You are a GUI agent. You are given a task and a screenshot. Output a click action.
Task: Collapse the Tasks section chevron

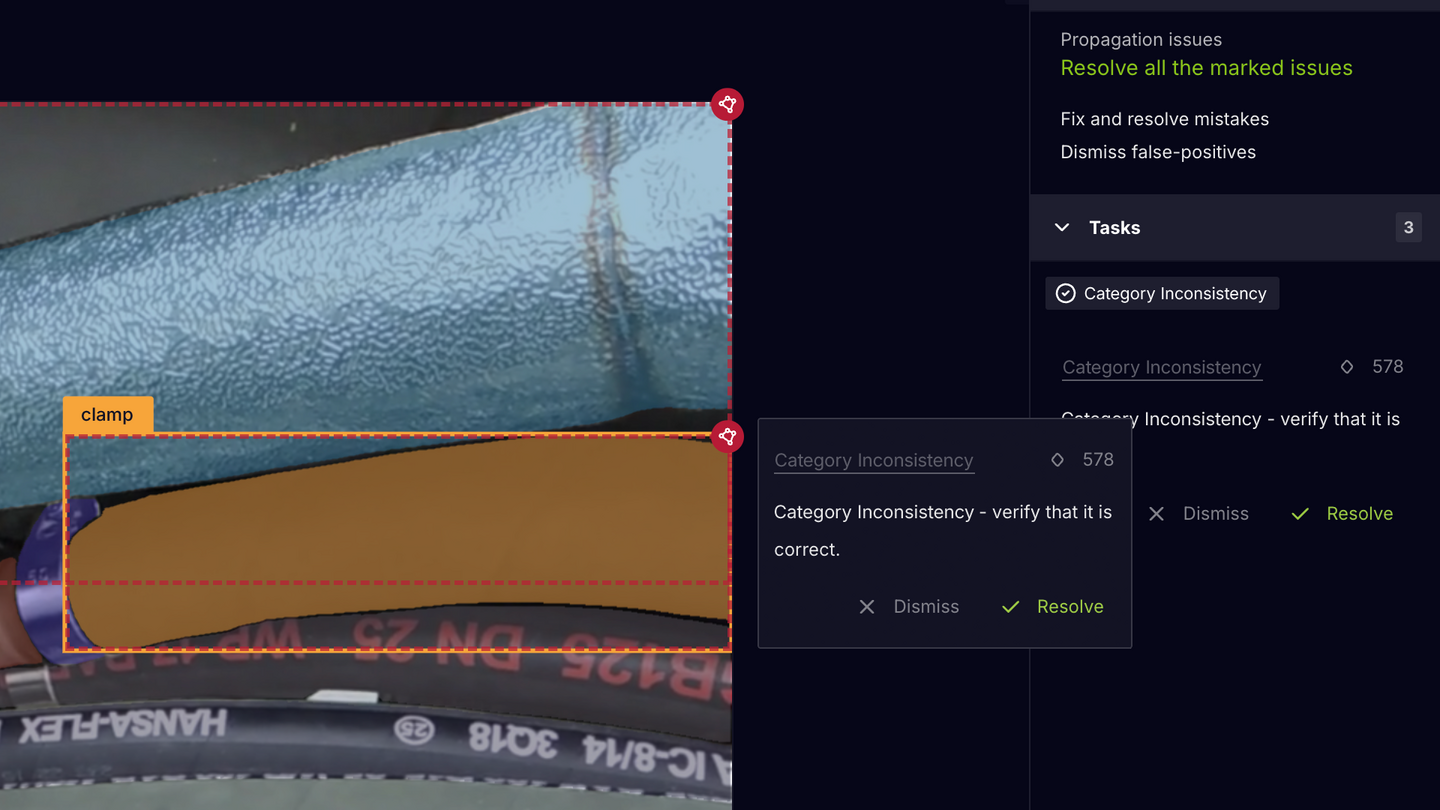1062,228
